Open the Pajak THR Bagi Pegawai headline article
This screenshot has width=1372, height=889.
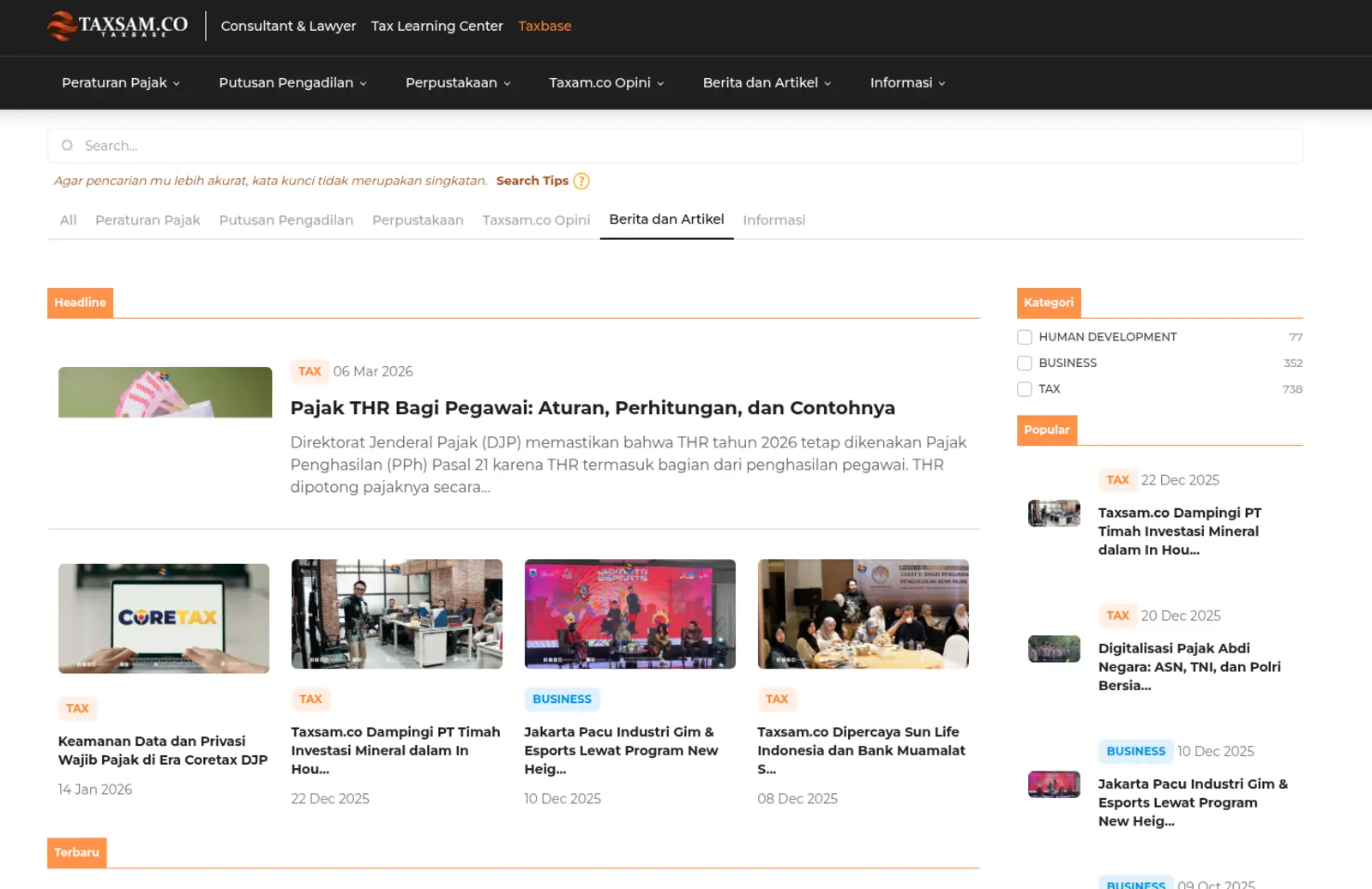point(593,408)
